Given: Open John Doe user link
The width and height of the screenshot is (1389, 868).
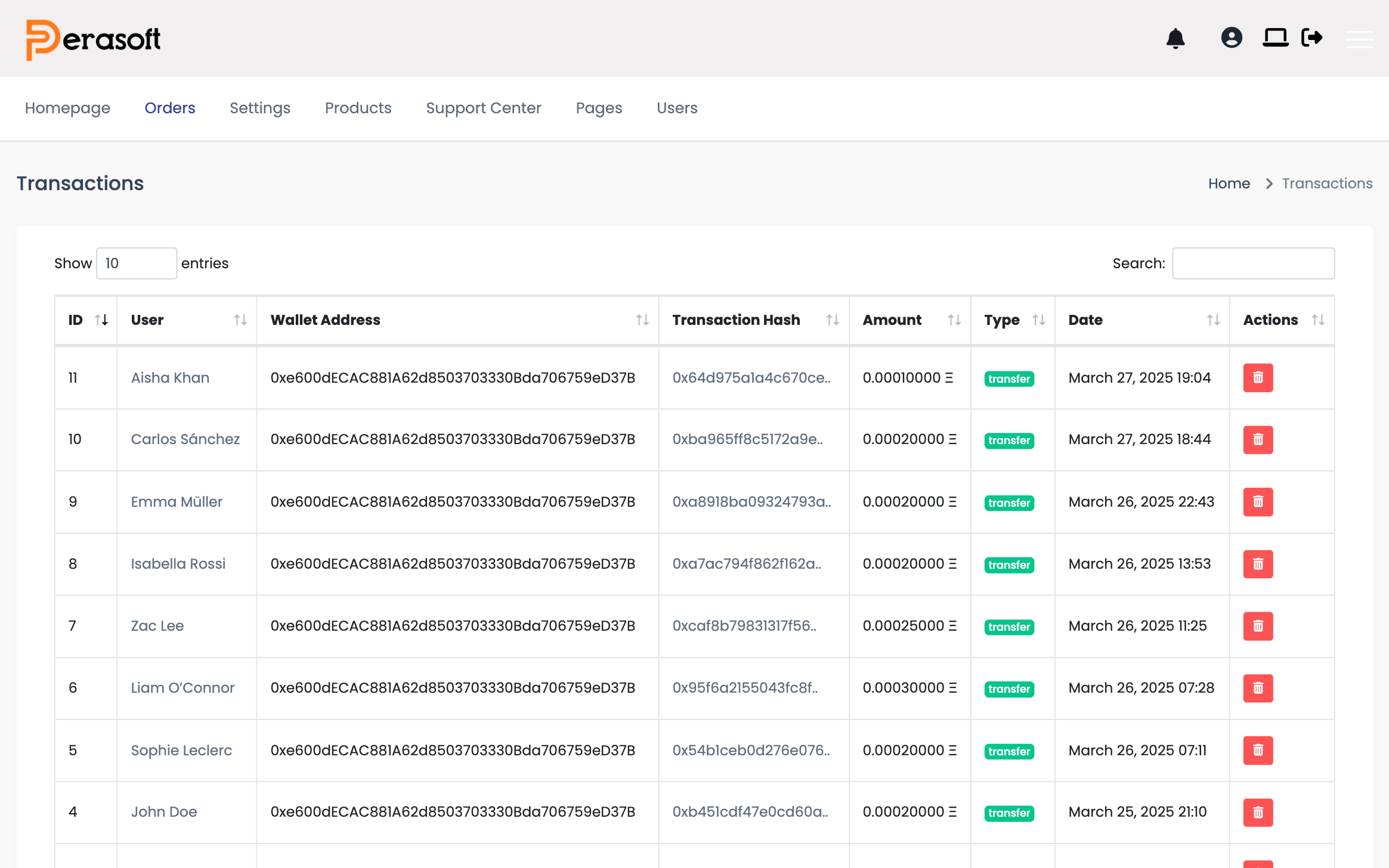Looking at the screenshot, I should 164,812.
